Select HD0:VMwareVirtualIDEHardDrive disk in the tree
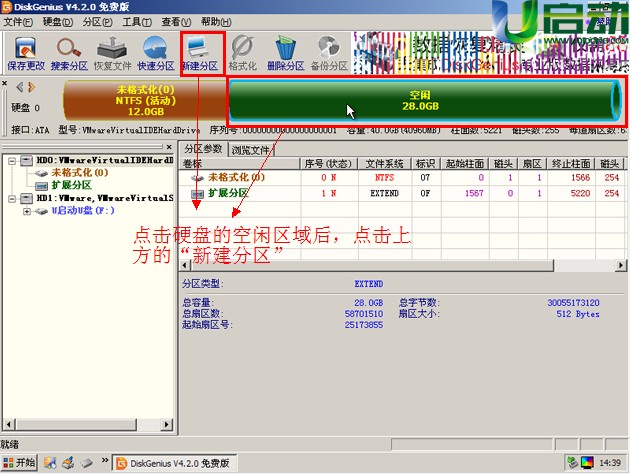 (x=104, y=160)
